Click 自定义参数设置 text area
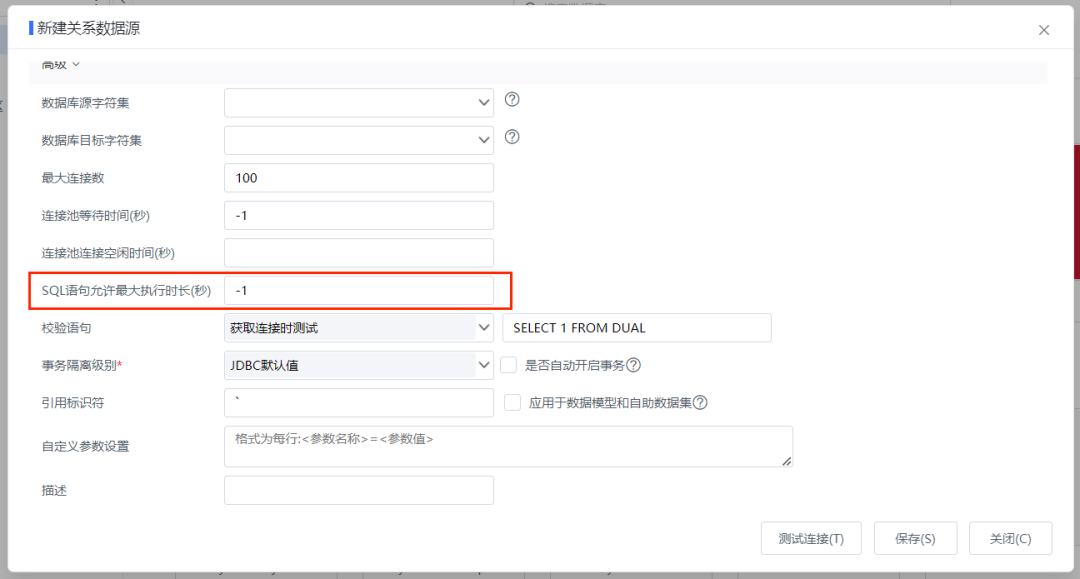The width and height of the screenshot is (1080, 579). (x=508, y=446)
